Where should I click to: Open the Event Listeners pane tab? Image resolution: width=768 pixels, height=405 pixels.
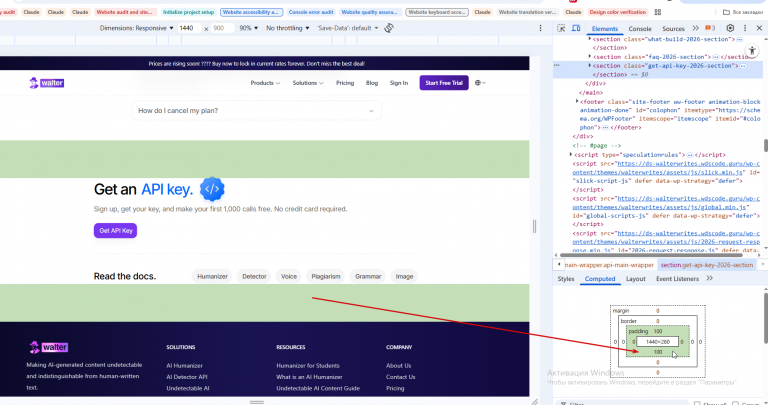(x=677, y=279)
